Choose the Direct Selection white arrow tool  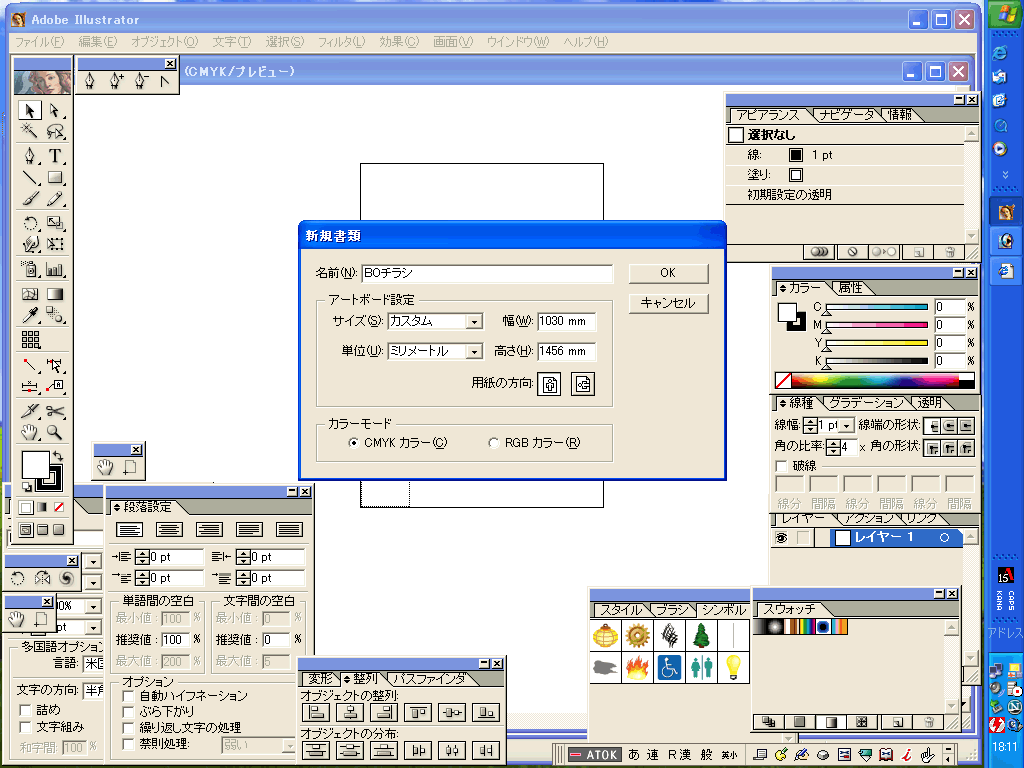(x=56, y=110)
